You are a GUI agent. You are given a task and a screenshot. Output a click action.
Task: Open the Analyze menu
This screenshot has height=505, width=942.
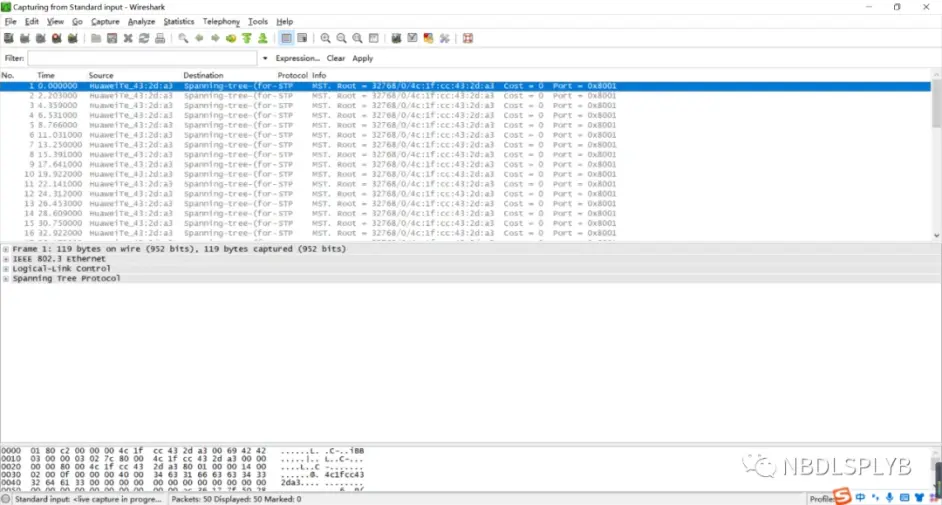click(141, 22)
